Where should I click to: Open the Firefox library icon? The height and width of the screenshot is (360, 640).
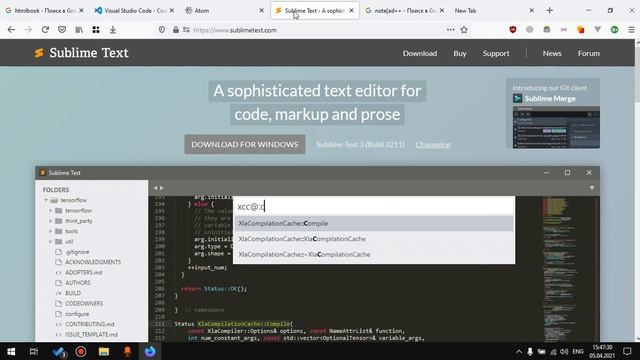tap(79, 30)
